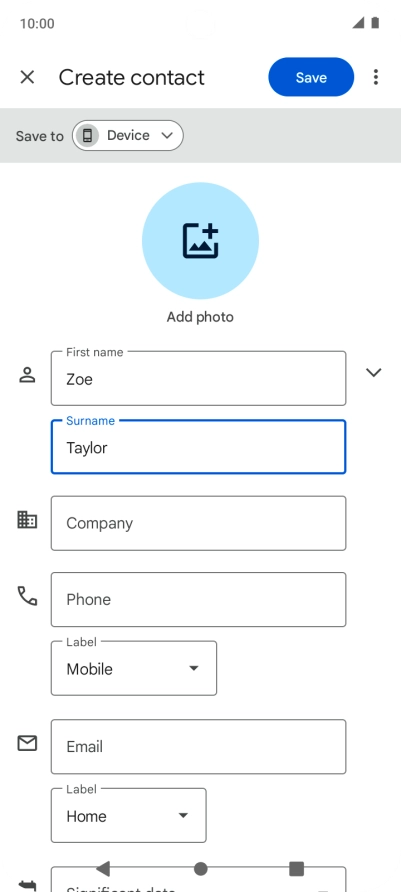Select the Company input field
The width and height of the screenshot is (401, 892).
pos(199,523)
